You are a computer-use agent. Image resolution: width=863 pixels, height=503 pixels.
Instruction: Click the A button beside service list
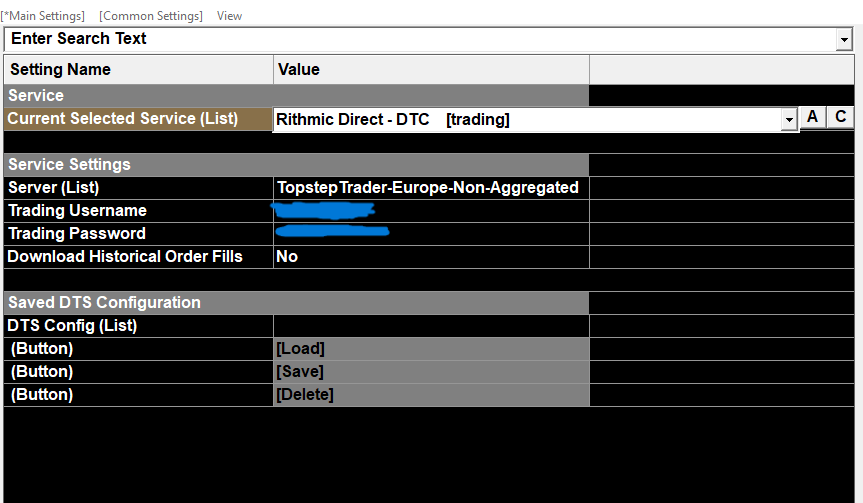(813, 118)
